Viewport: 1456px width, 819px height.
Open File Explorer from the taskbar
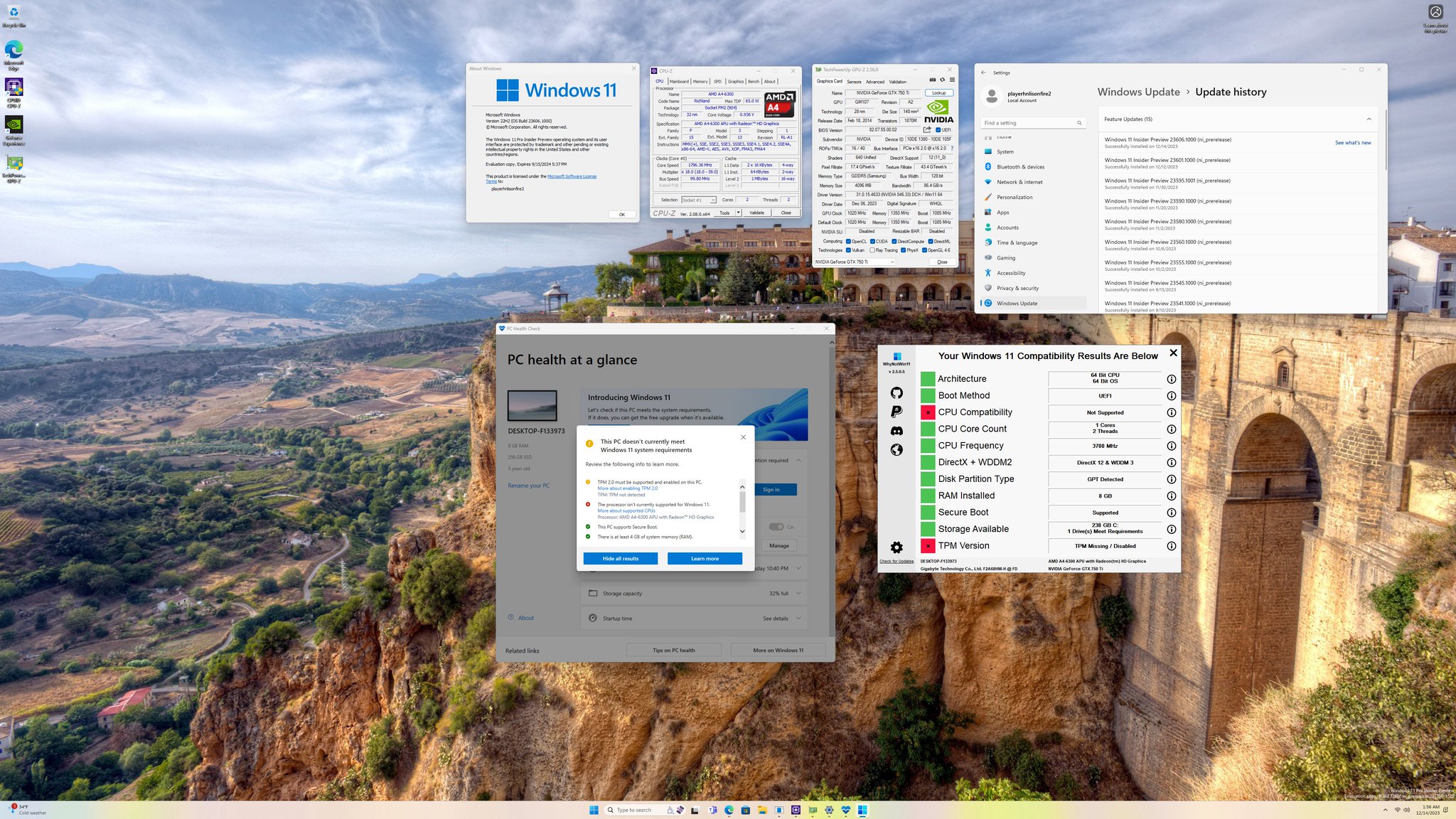(x=762, y=810)
